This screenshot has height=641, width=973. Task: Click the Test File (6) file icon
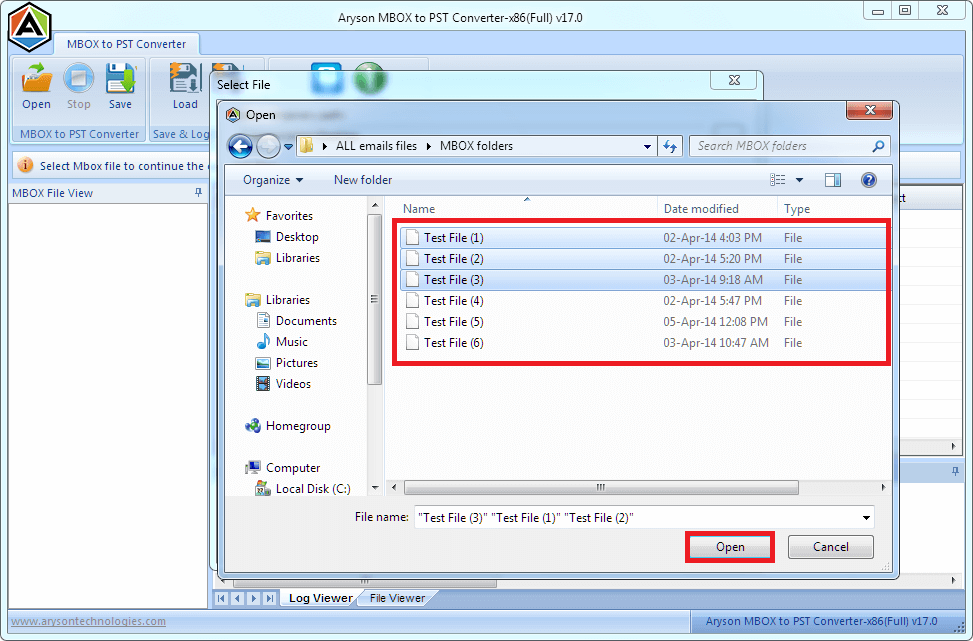413,343
